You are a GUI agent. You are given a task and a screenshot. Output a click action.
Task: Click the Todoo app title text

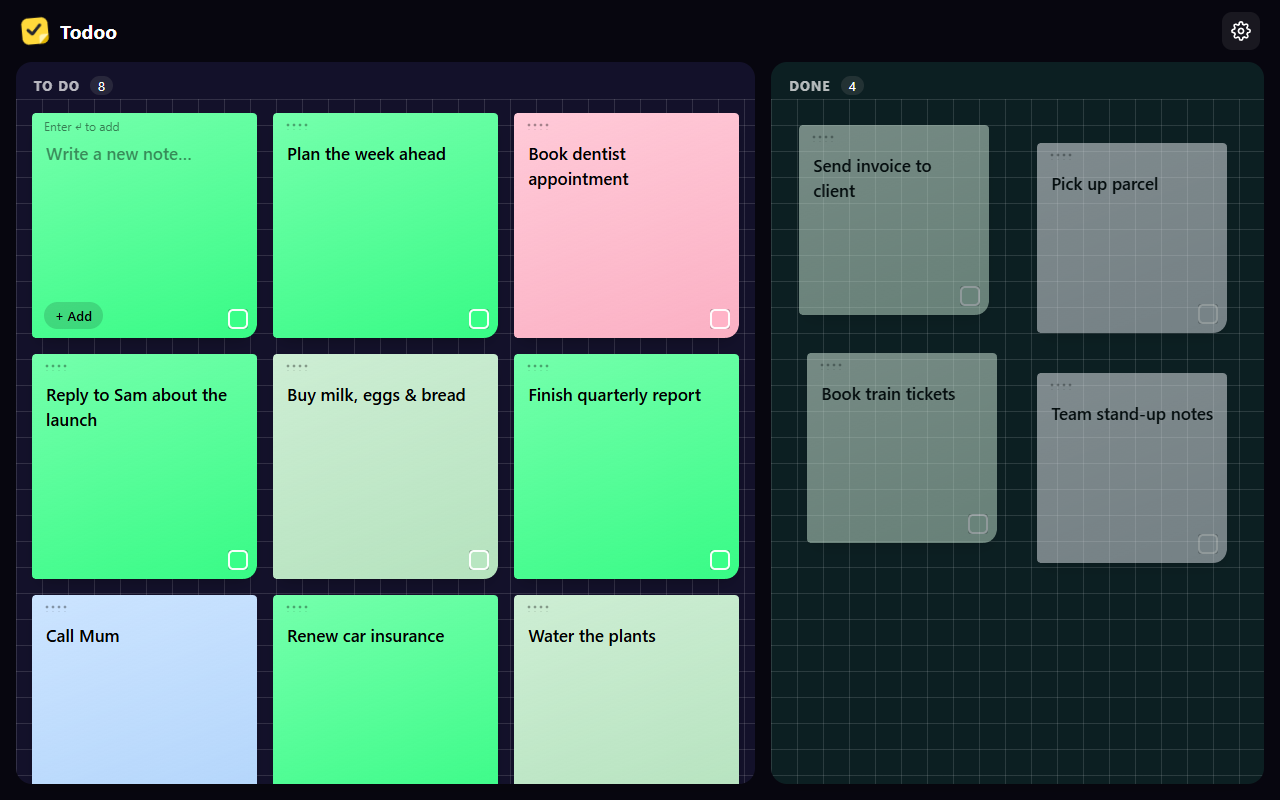[88, 32]
